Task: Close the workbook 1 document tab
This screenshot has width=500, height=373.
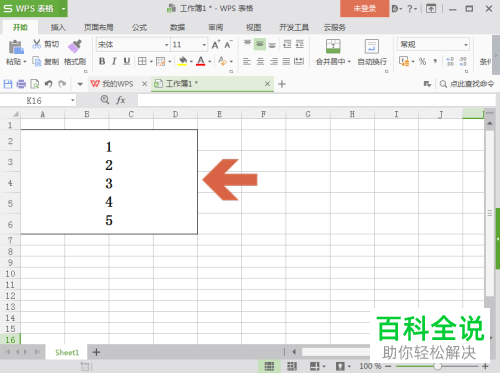Action: [267, 84]
